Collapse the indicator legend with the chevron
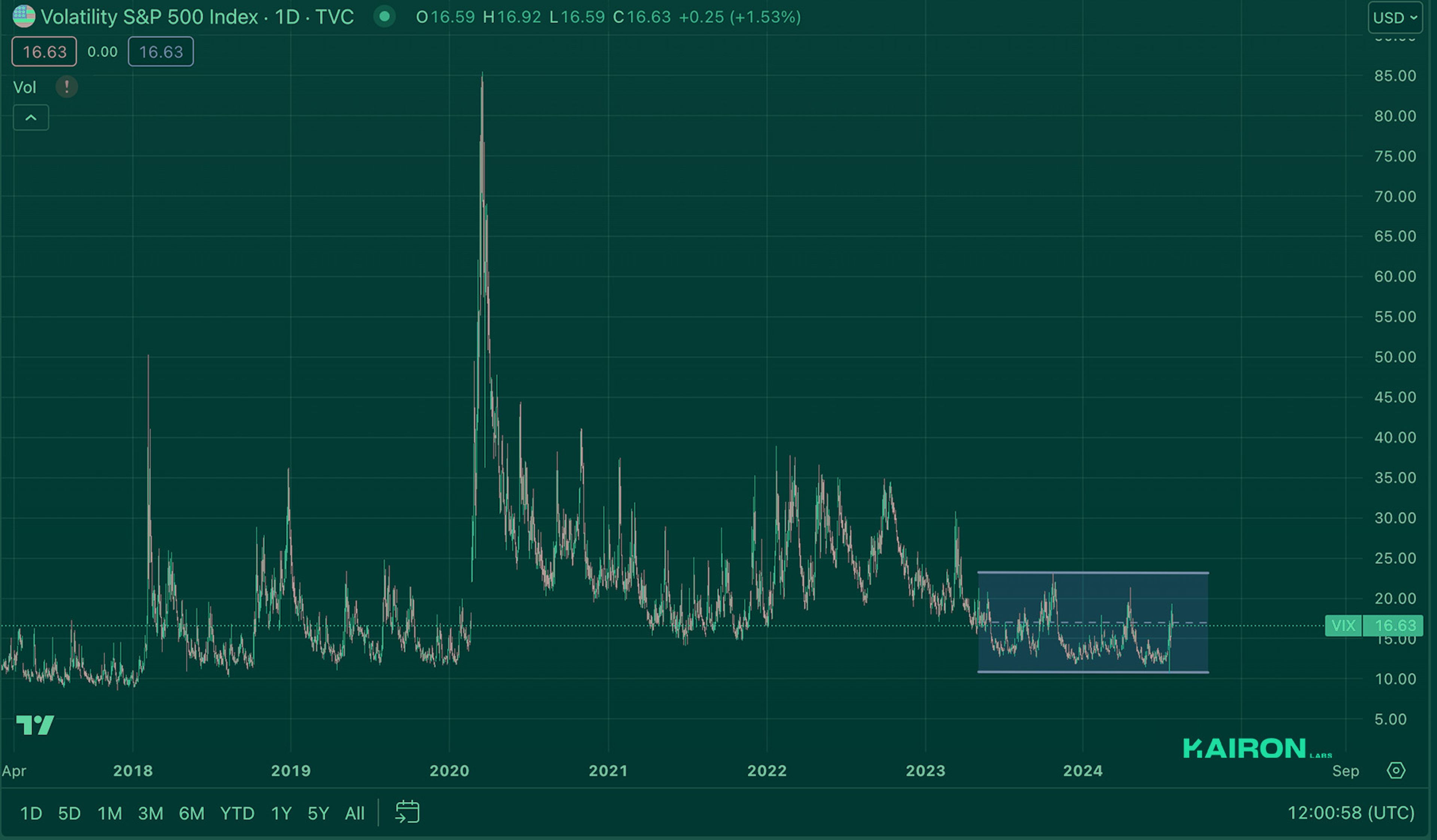 tap(31, 118)
